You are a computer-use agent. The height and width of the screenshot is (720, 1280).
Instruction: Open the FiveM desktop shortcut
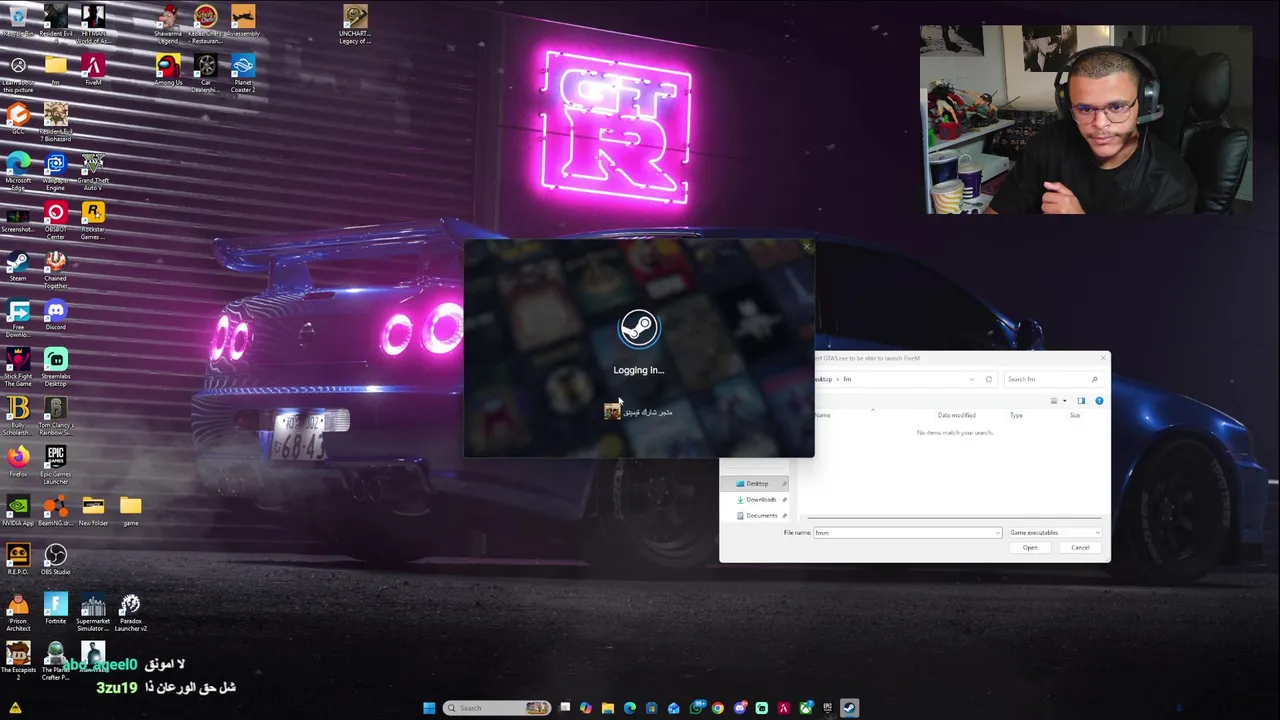click(93, 70)
